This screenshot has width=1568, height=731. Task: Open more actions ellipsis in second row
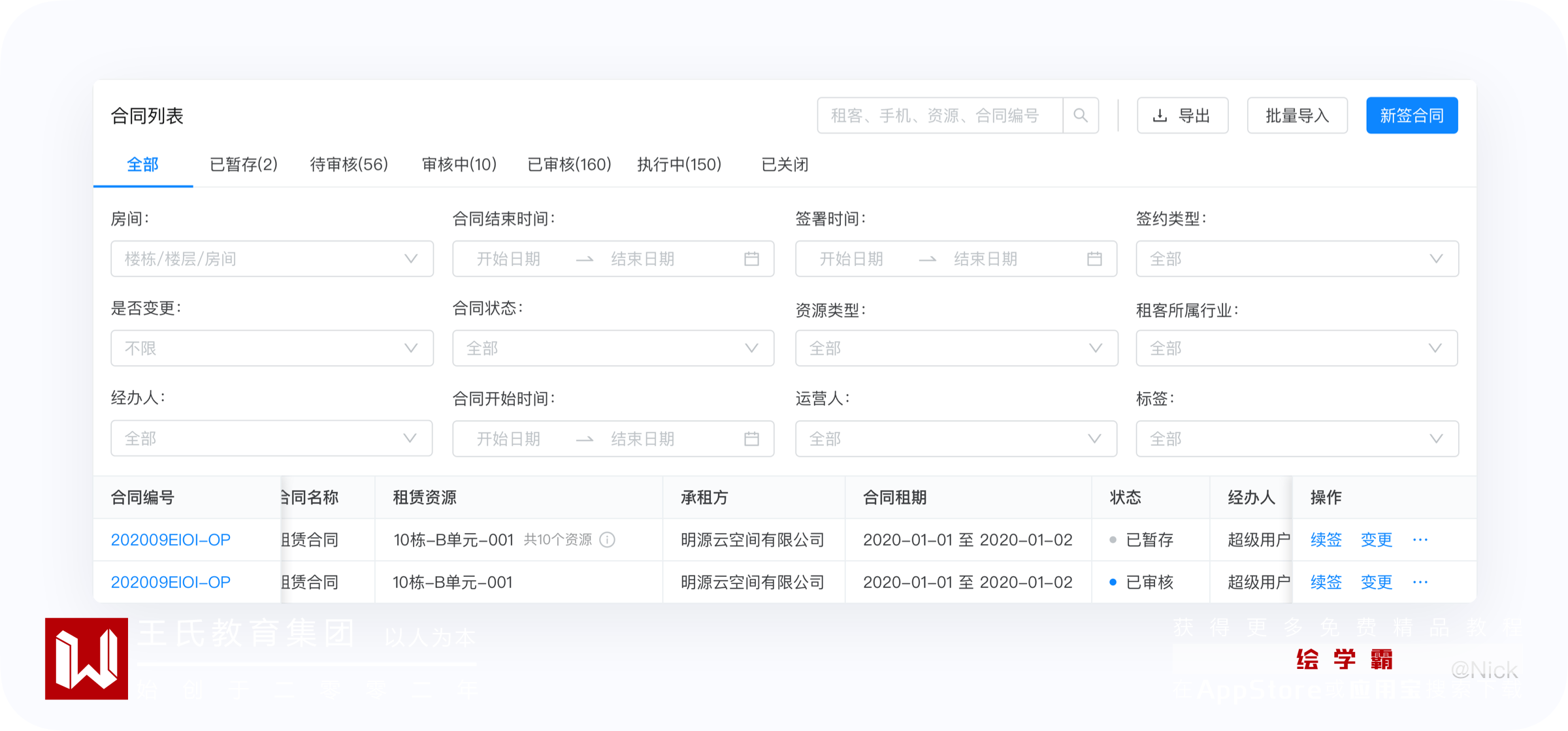(1420, 582)
